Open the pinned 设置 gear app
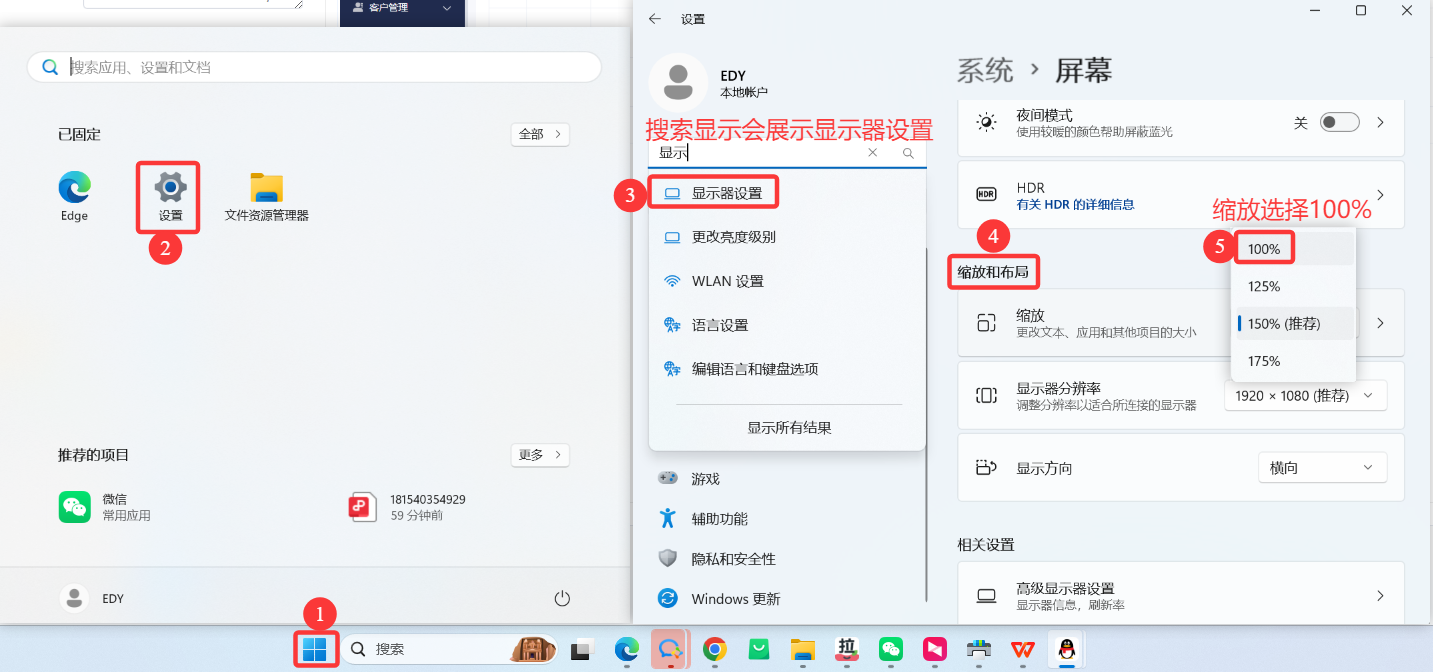The height and width of the screenshot is (672, 1433). tap(171, 195)
